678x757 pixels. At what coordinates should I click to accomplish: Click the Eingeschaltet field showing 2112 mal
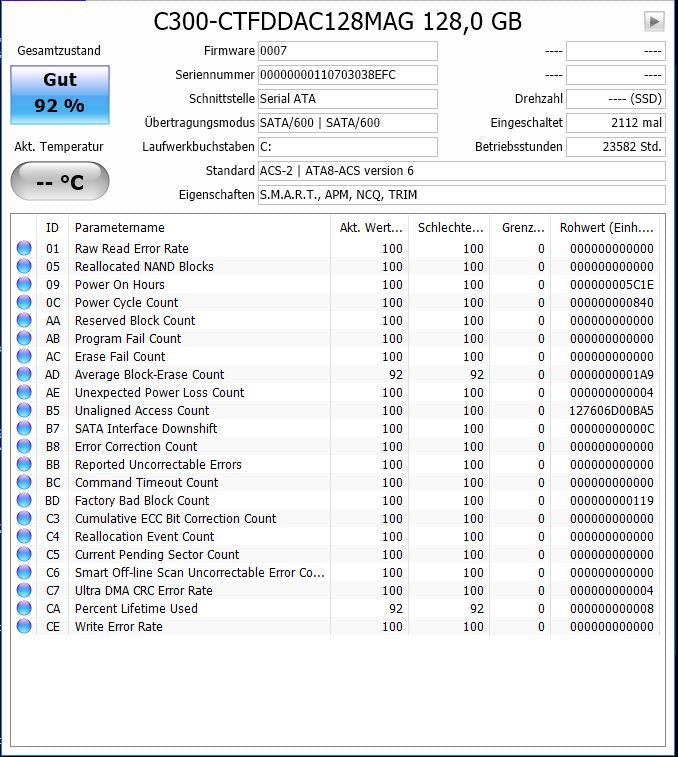point(616,123)
